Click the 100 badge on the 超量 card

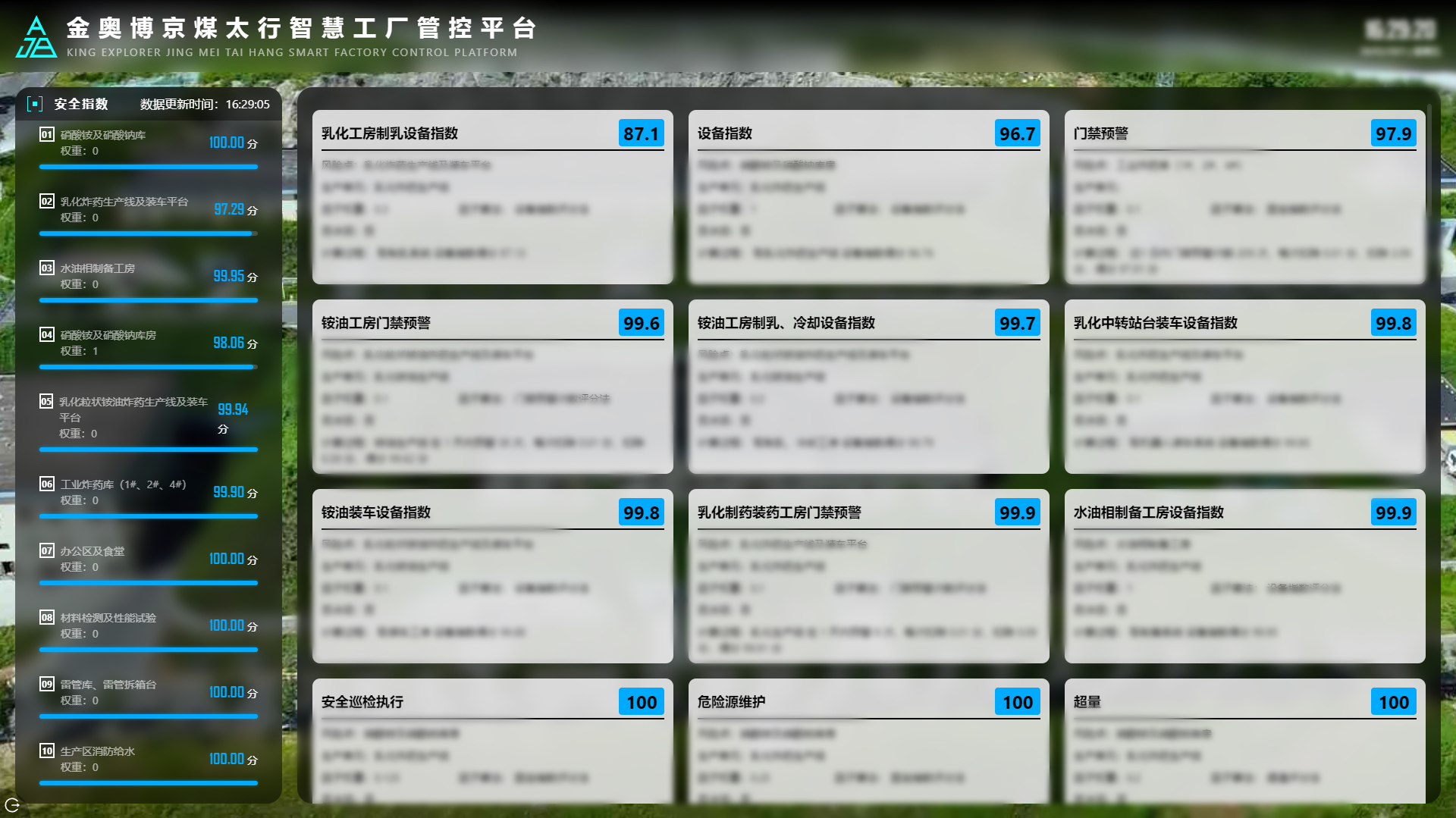click(x=1393, y=702)
